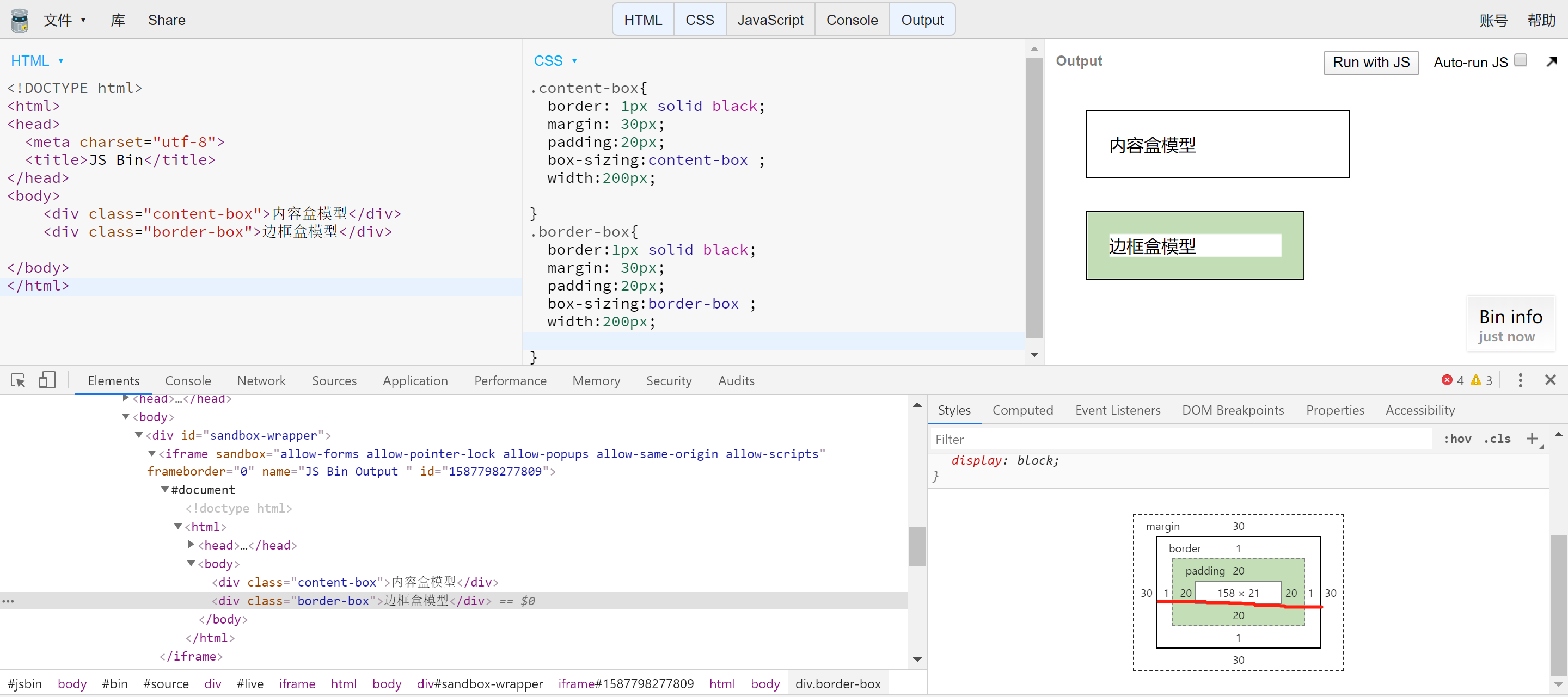Image resolution: width=1568 pixels, height=697 pixels.
Task: Select #jsbin in the breadcrumb bar
Action: [x=25, y=683]
